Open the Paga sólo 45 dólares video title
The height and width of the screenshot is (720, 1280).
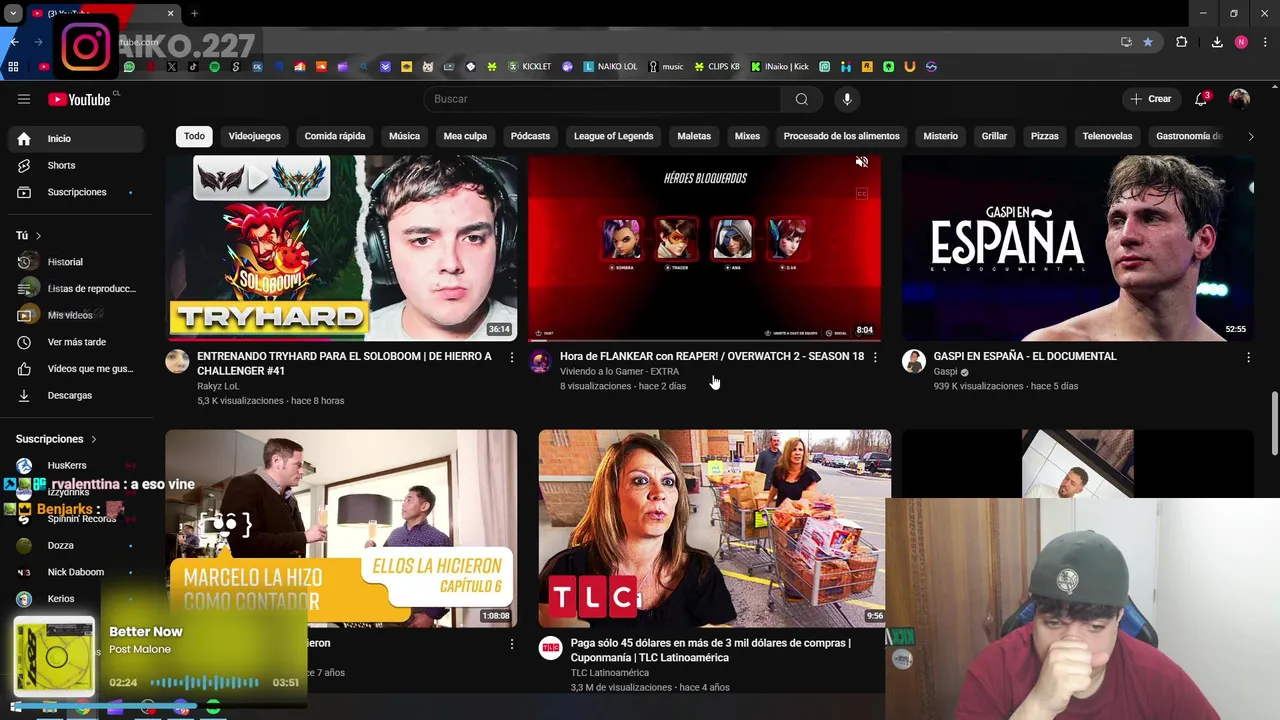710,650
